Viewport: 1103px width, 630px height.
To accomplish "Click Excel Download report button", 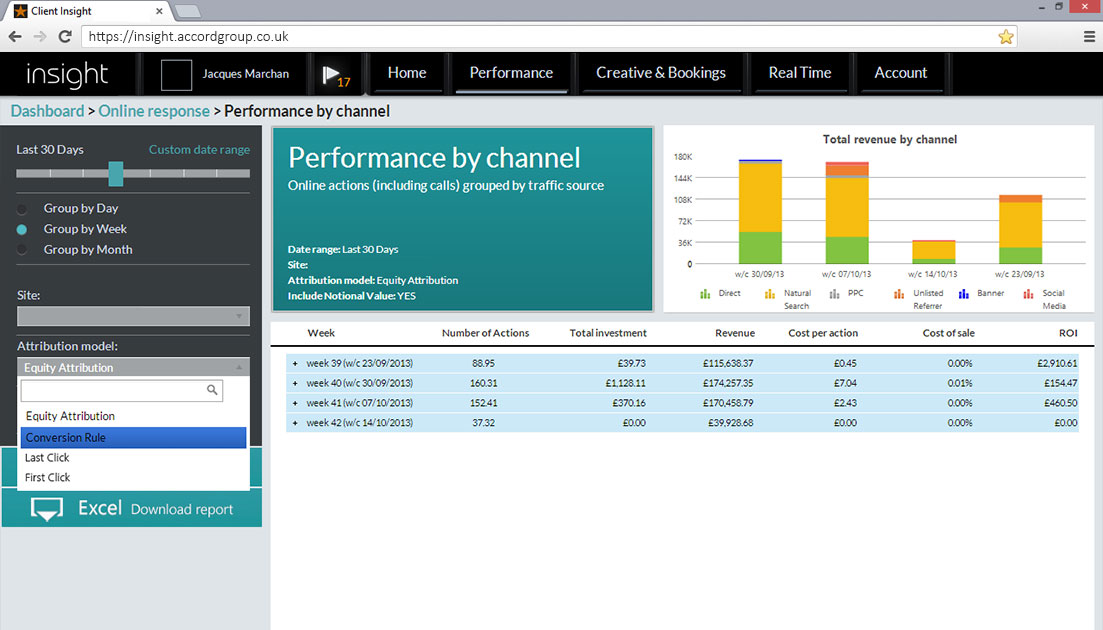I will [x=132, y=508].
